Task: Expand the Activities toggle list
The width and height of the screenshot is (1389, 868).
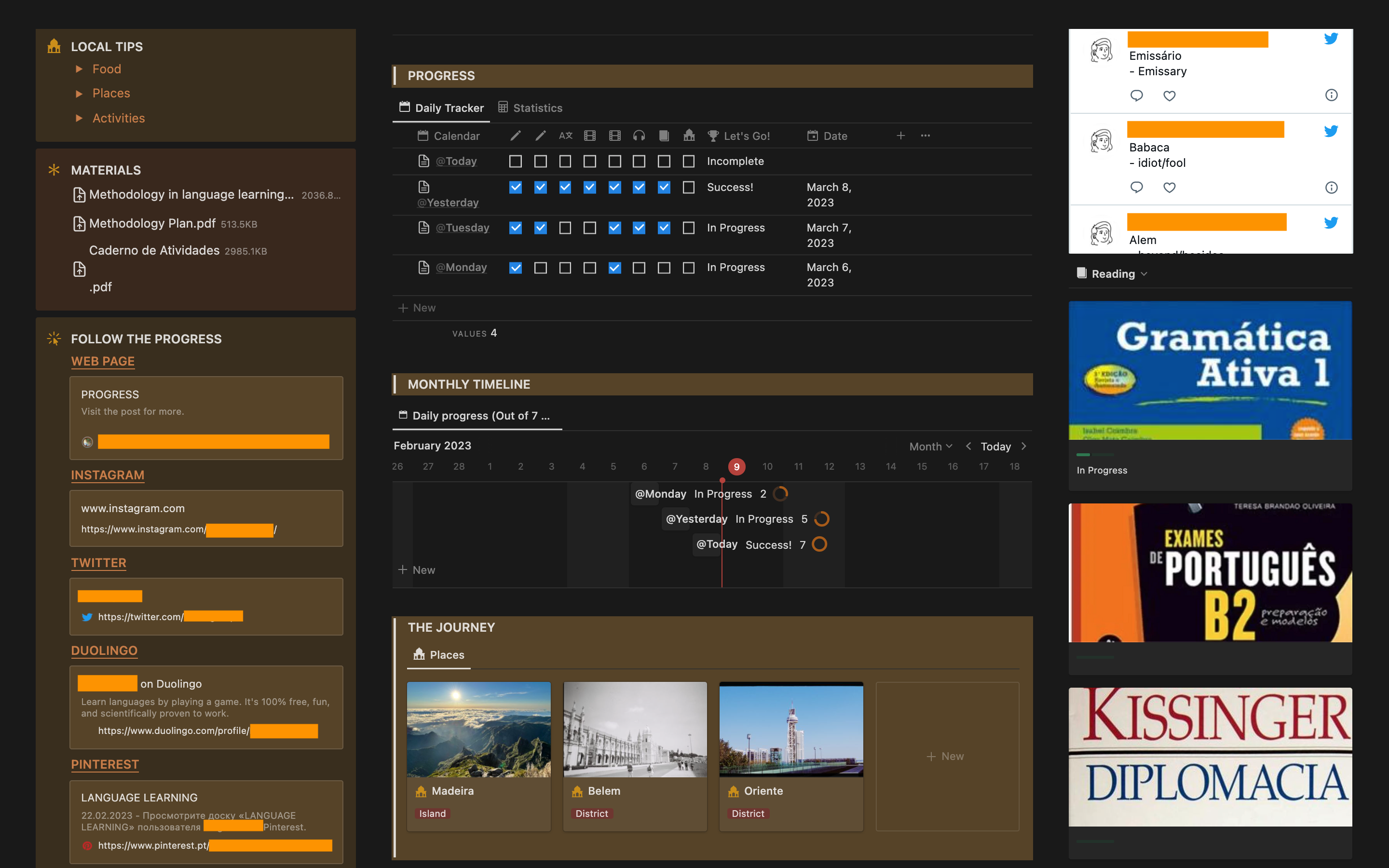Action: [79, 118]
